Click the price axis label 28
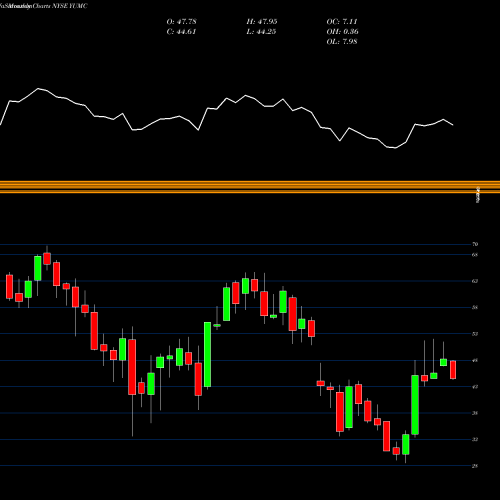This screenshot has width=500, height=500. [x=475, y=466]
